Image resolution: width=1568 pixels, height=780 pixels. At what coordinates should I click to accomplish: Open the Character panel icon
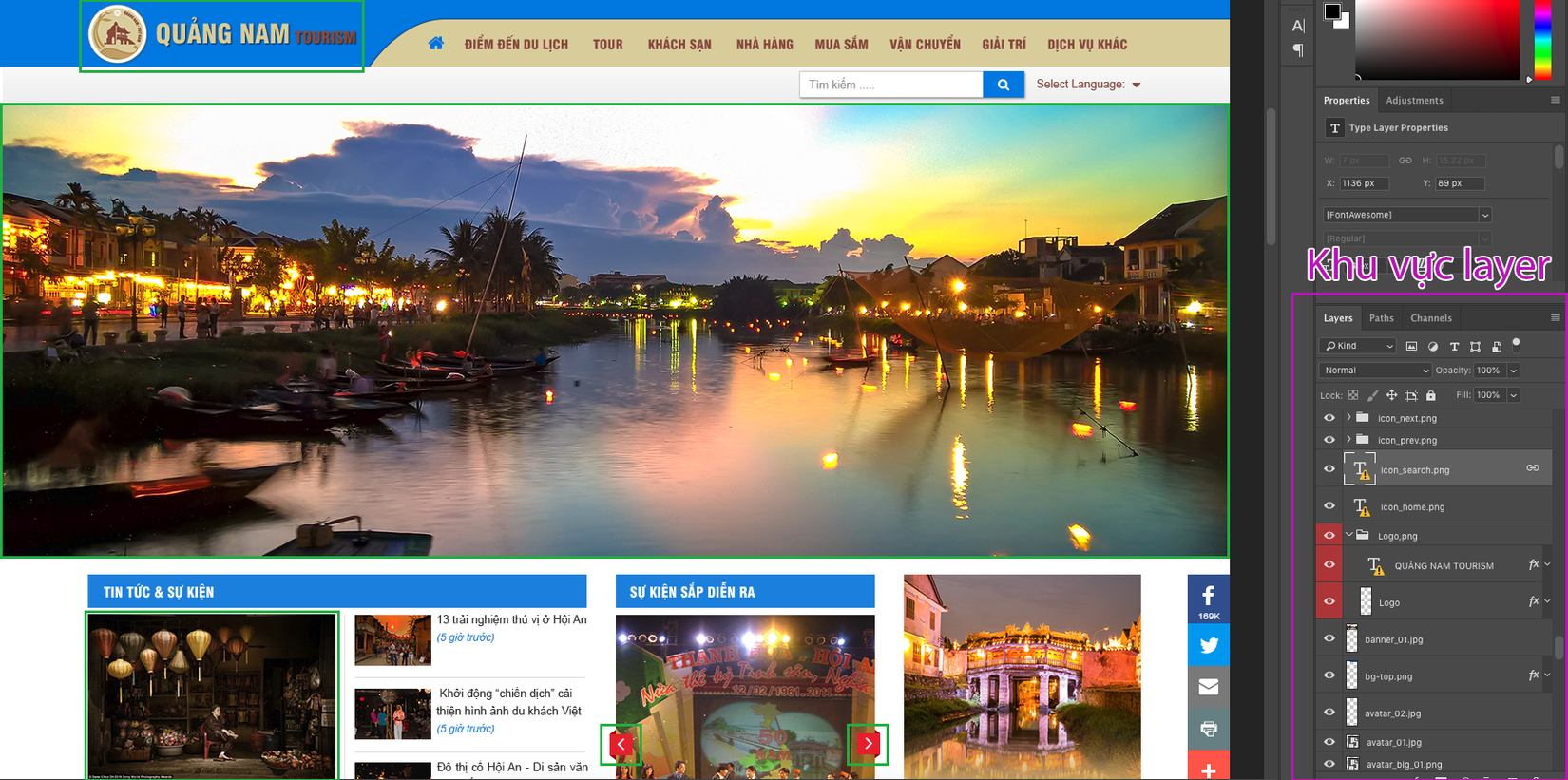[x=1298, y=26]
